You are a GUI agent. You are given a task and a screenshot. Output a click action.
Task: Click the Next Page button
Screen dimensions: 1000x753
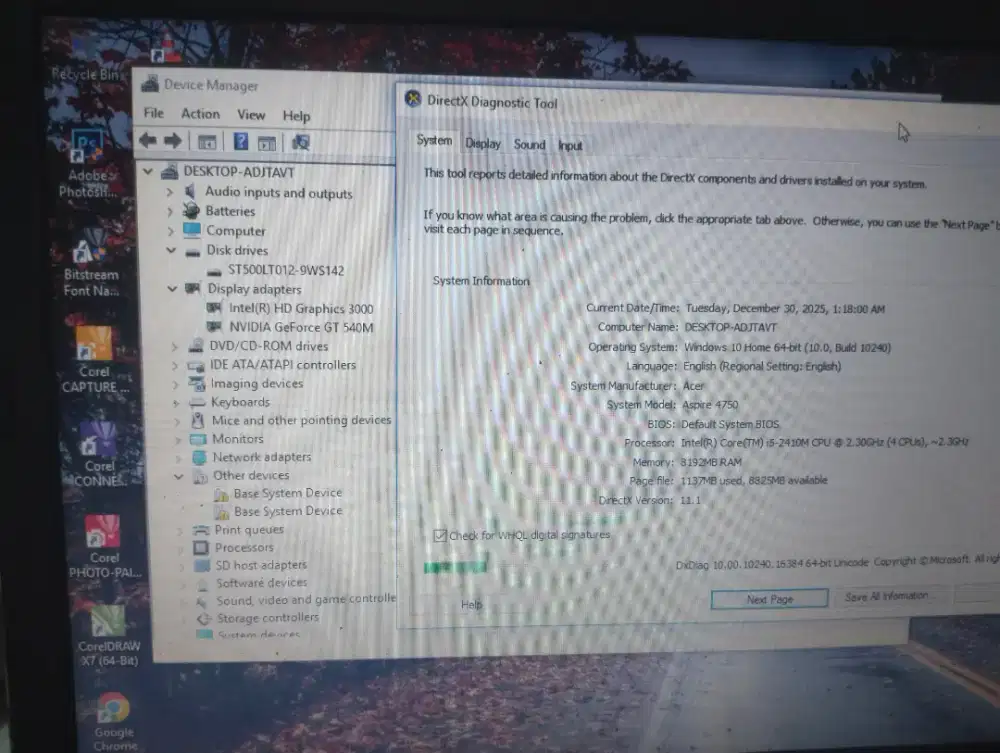point(768,598)
